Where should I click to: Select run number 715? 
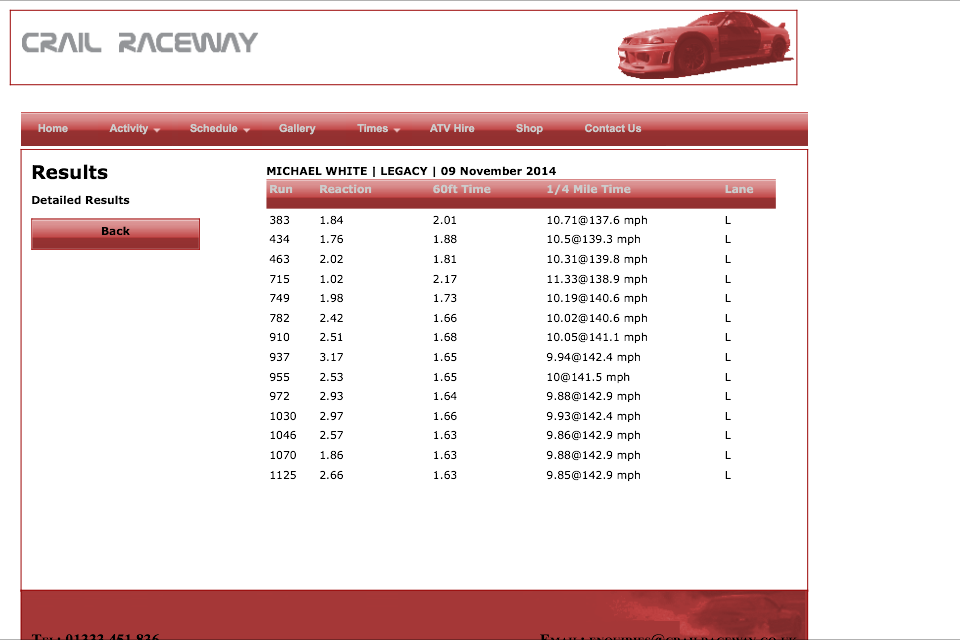pos(279,279)
